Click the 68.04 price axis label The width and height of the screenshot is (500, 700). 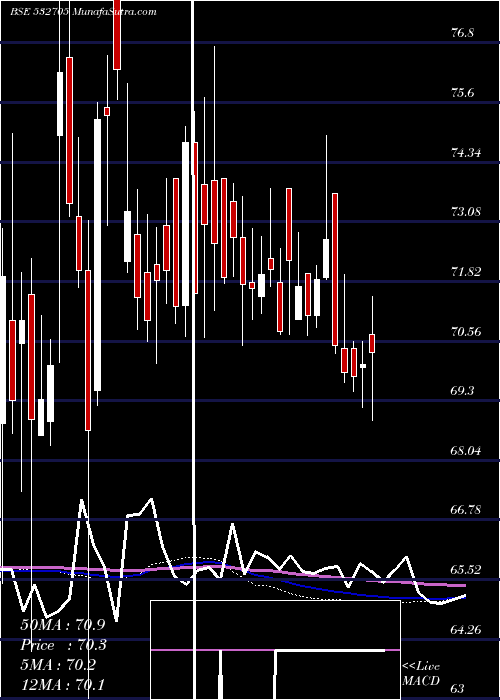(466, 450)
